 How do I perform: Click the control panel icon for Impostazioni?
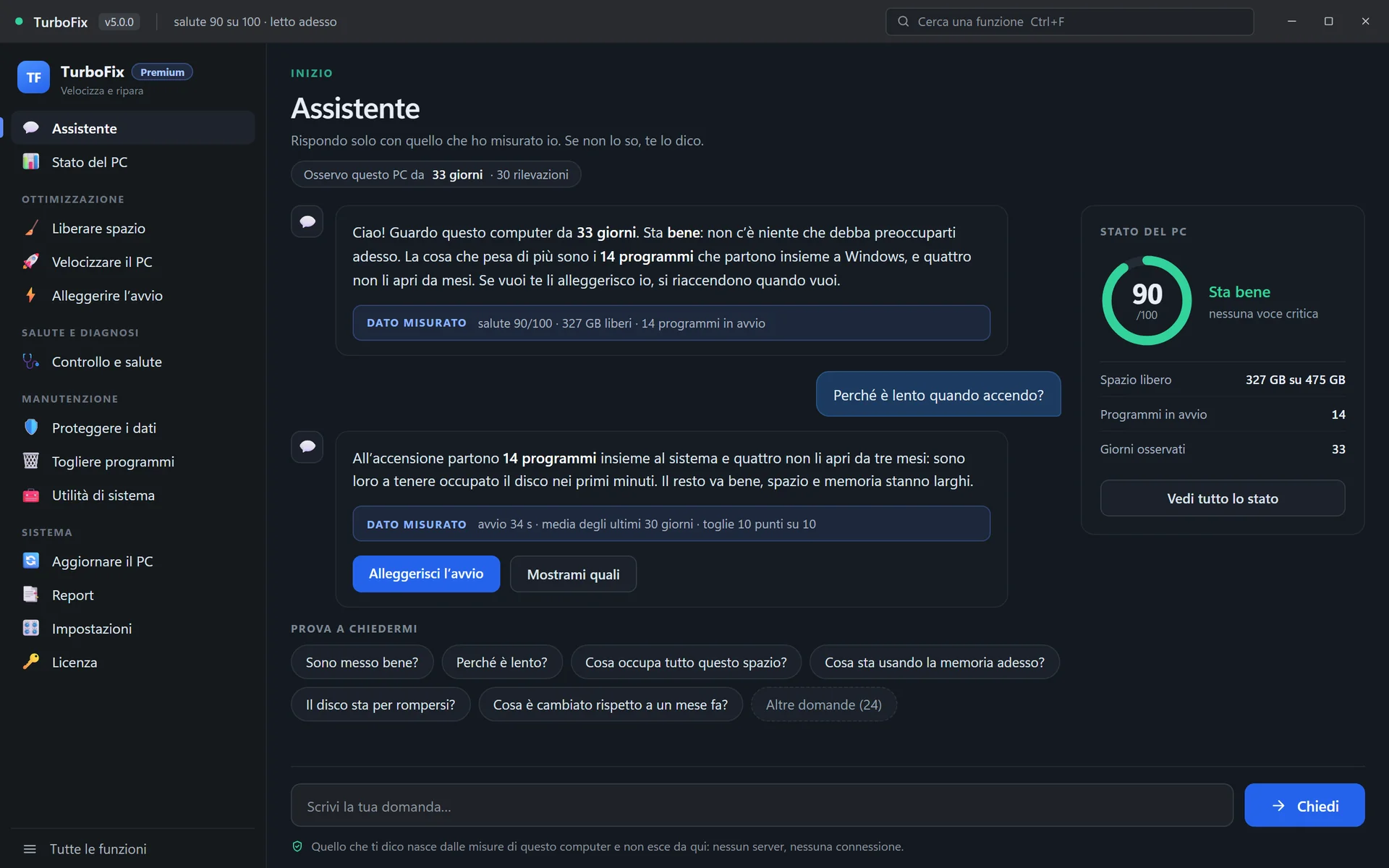[x=31, y=629]
